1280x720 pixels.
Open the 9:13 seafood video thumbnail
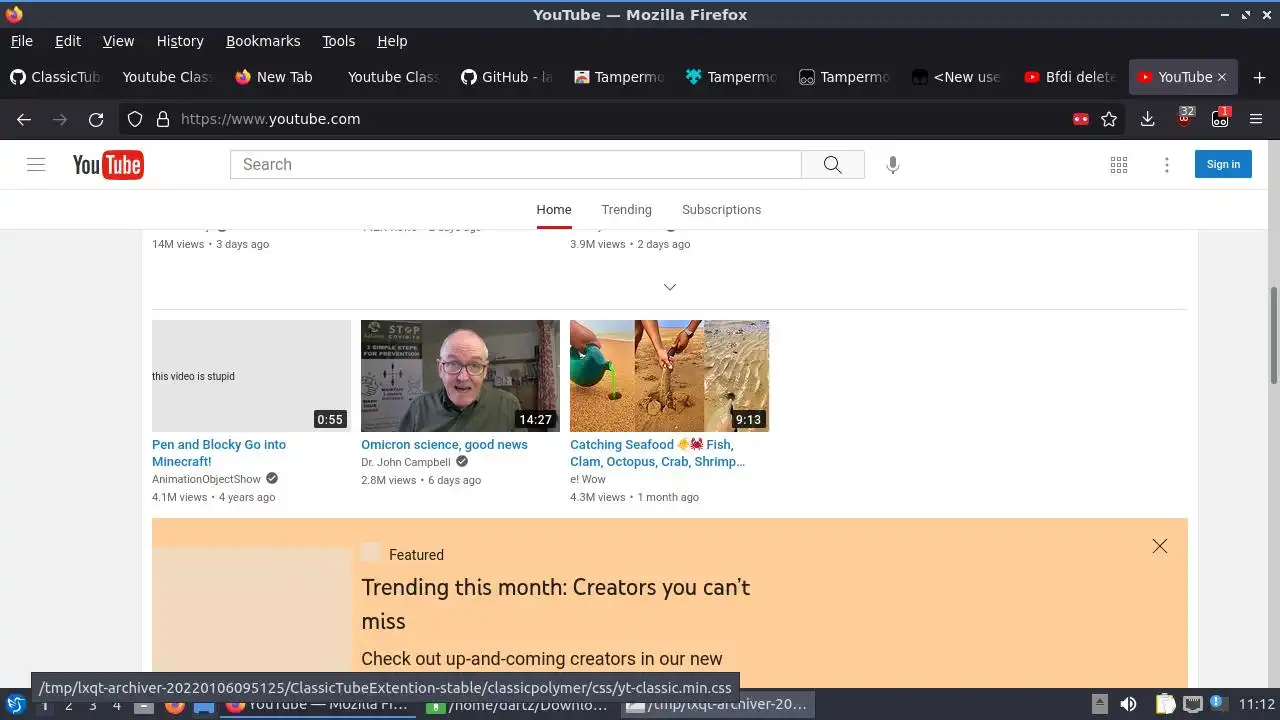tap(669, 376)
